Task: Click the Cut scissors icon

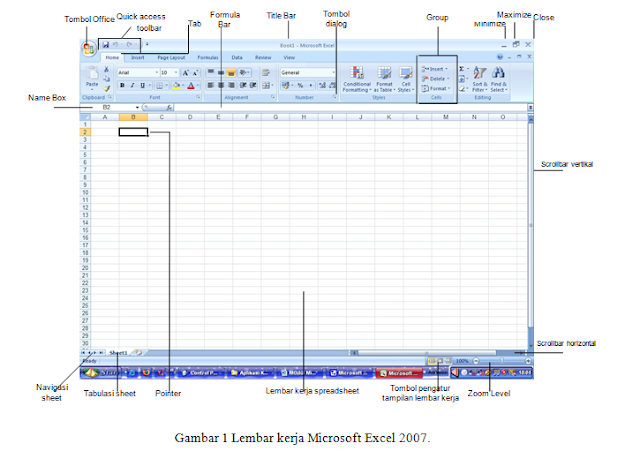Action: coord(107,69)
